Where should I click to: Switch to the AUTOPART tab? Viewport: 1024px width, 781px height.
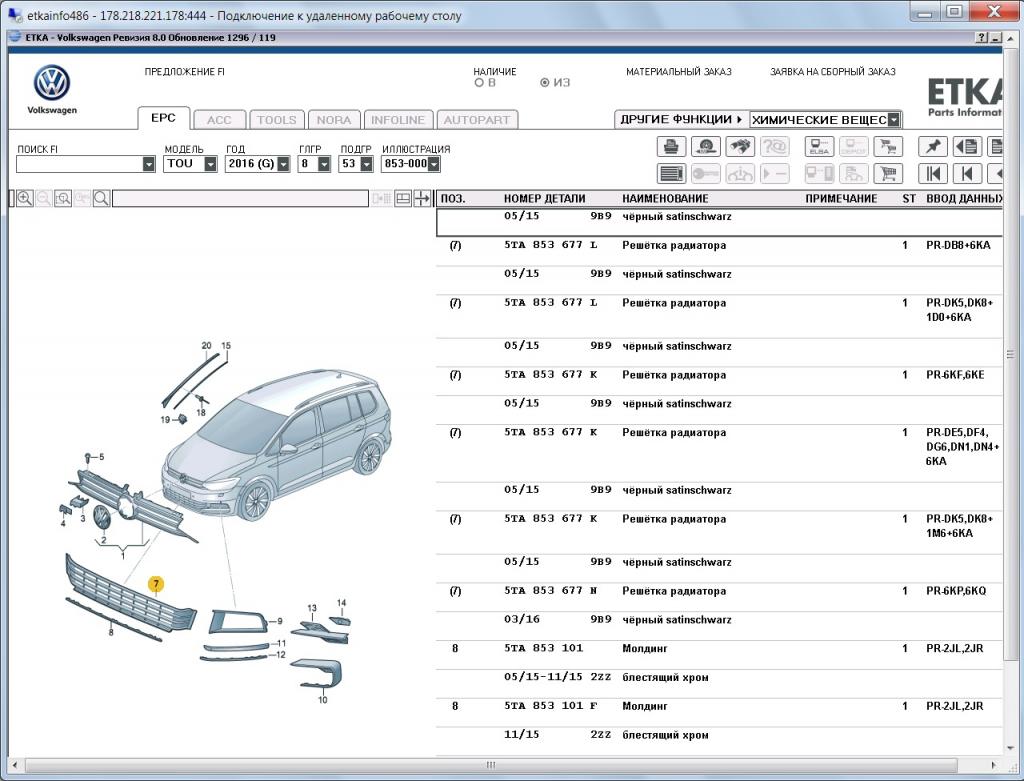[x=477, y=120]
